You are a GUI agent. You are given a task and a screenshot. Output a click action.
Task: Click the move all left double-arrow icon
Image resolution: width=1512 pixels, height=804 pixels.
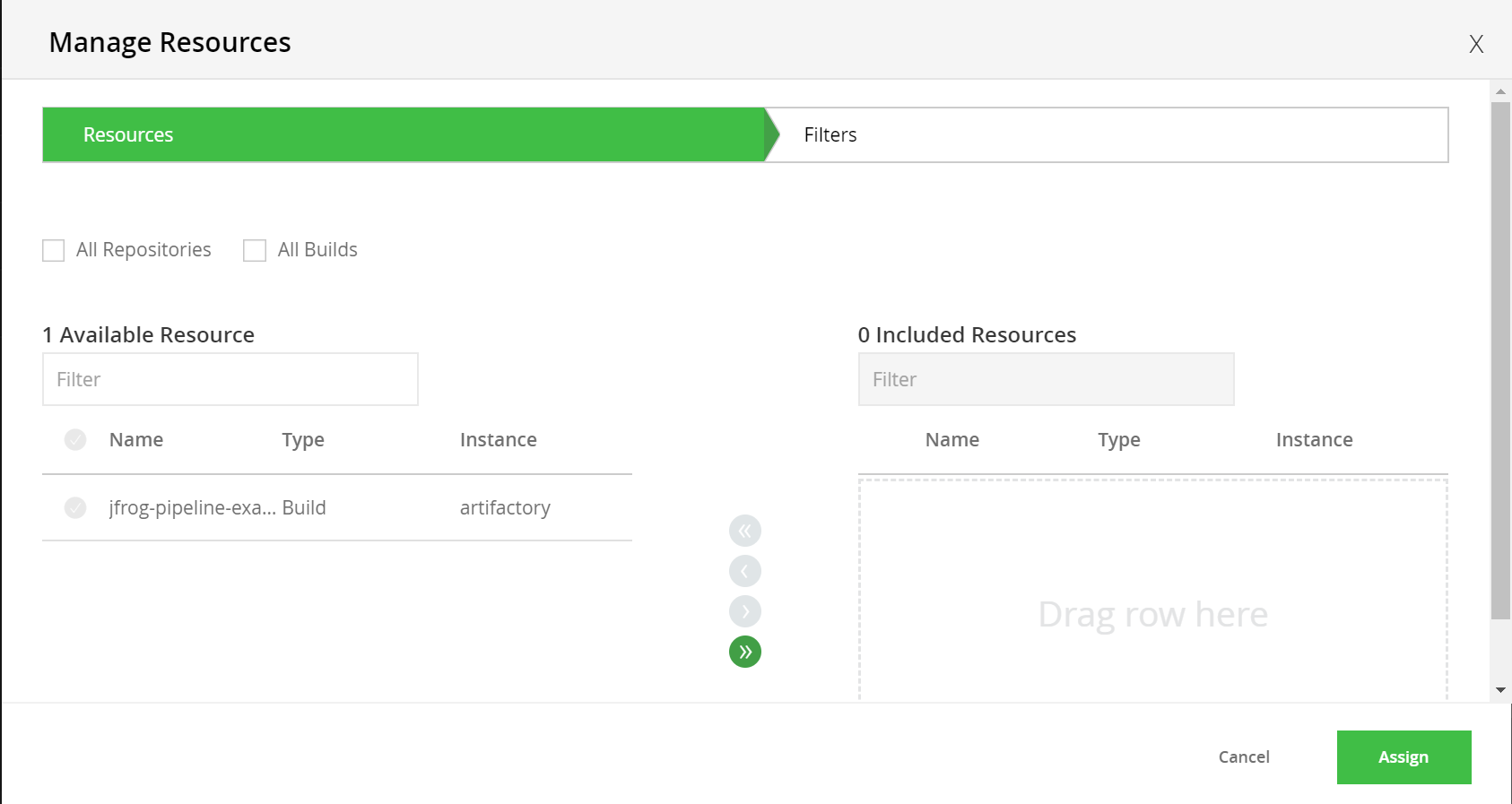click(745, 531)
